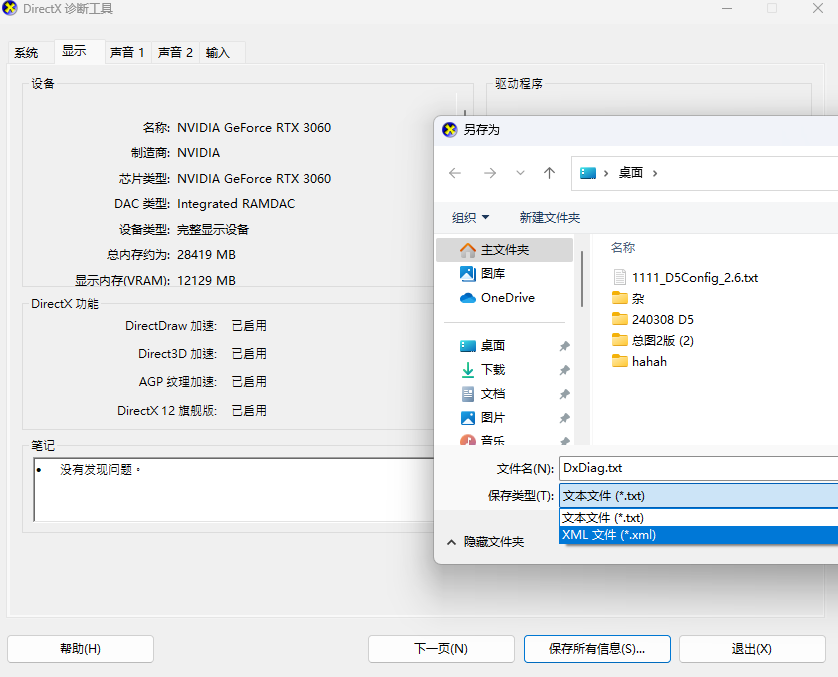Click the 退出(X) button
Viewport: 838px width, 677px height.
coord(752,649)
